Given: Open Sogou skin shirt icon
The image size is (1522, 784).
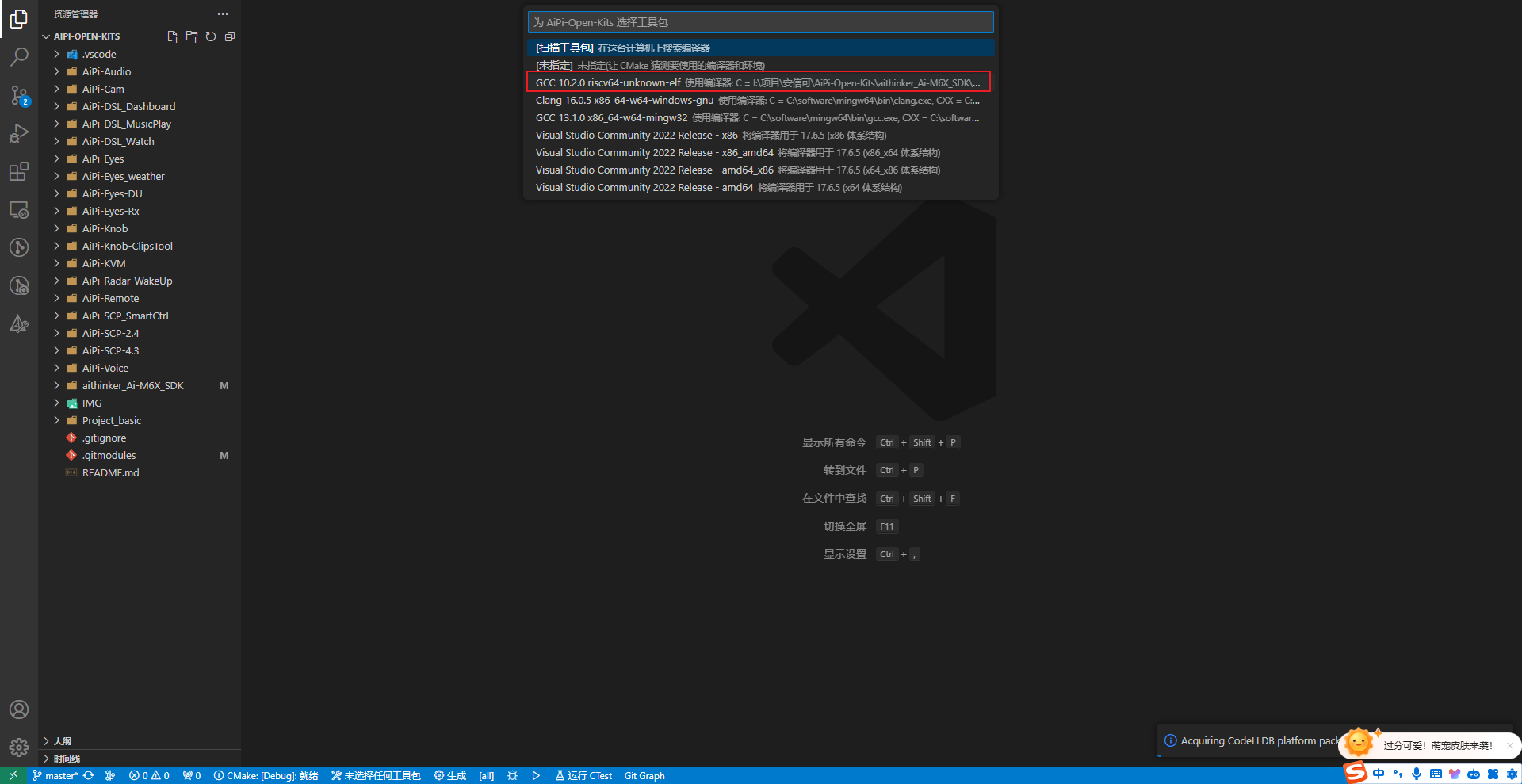Looking at the screenshot, I should (1455, 774).
